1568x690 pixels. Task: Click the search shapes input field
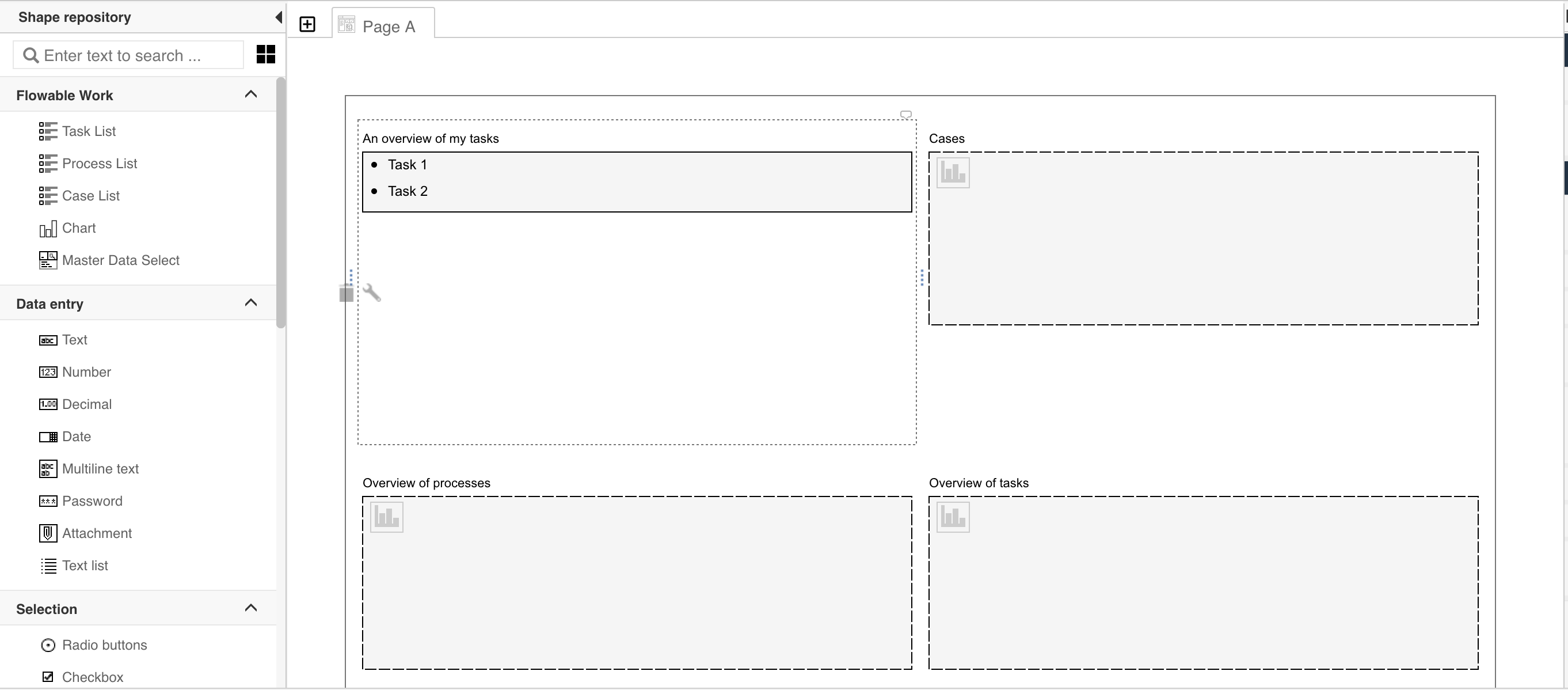[x=128, y=55]
